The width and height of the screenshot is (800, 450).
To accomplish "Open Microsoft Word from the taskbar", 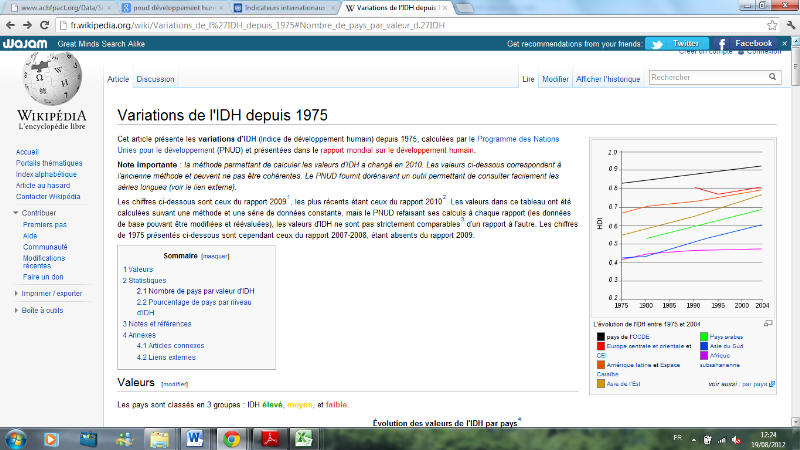I will tap(193, 437).
